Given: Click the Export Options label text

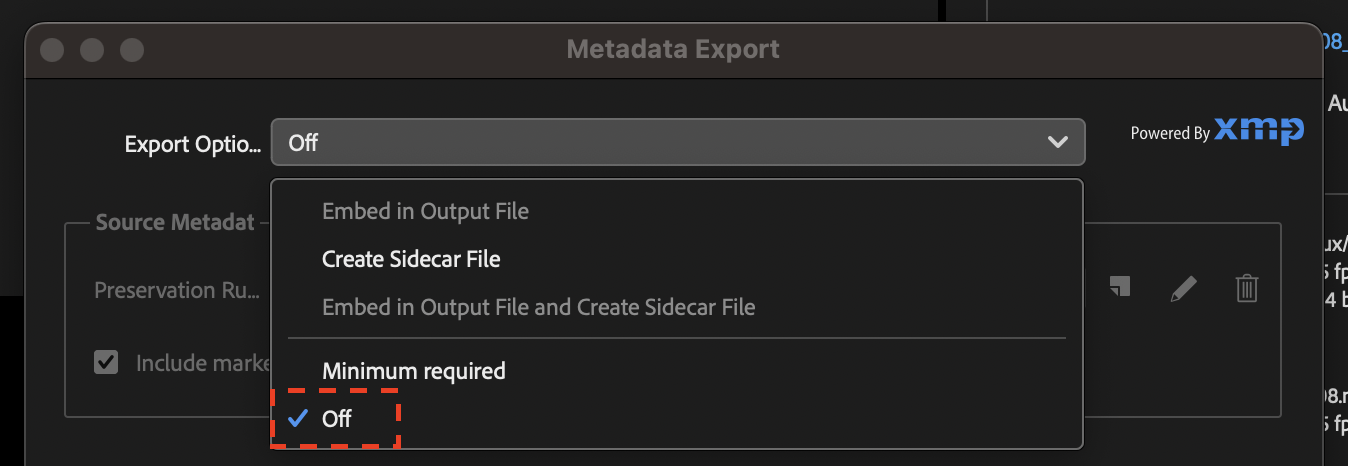Looking at the screenshot, I should (x=191, y=144).
